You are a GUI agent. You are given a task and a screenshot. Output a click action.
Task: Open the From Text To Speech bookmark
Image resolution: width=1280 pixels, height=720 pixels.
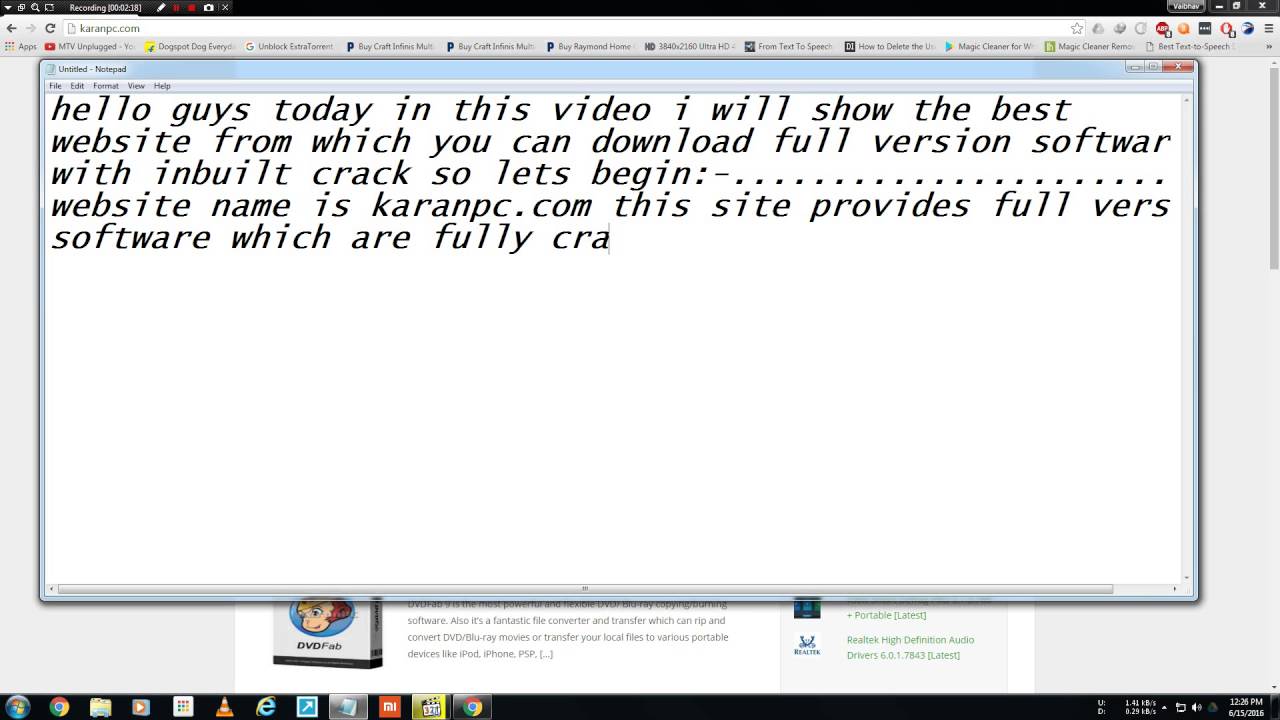[789, 46]
